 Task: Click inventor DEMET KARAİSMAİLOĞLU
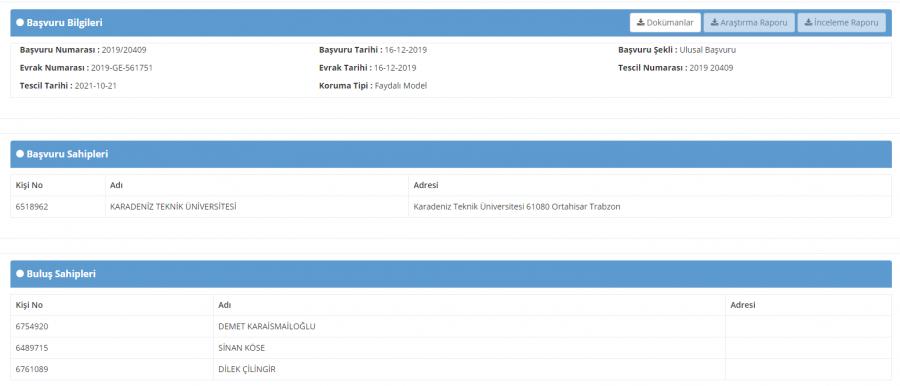coord(267,326)
